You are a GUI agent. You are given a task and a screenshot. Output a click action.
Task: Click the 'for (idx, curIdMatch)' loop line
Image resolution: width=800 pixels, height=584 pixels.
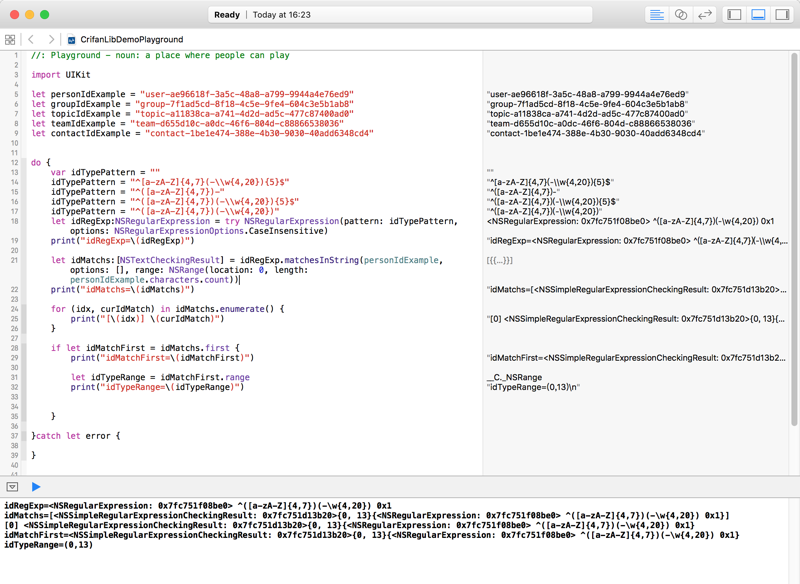(x=167, y=309)
